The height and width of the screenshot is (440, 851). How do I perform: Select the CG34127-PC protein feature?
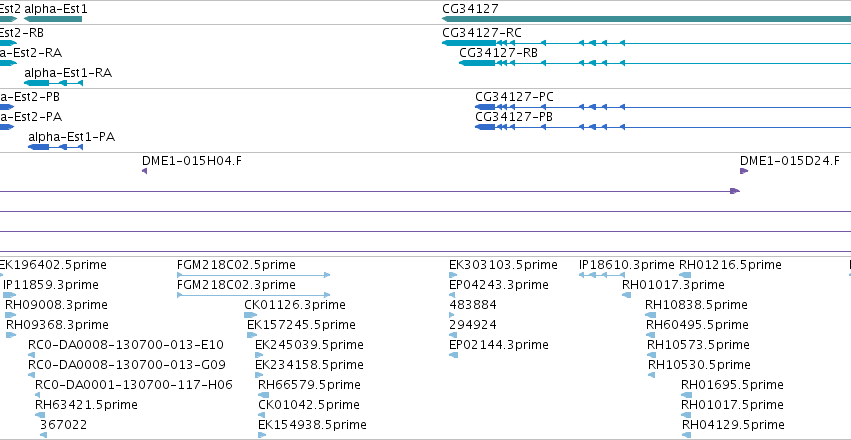(x=663, y=107)
